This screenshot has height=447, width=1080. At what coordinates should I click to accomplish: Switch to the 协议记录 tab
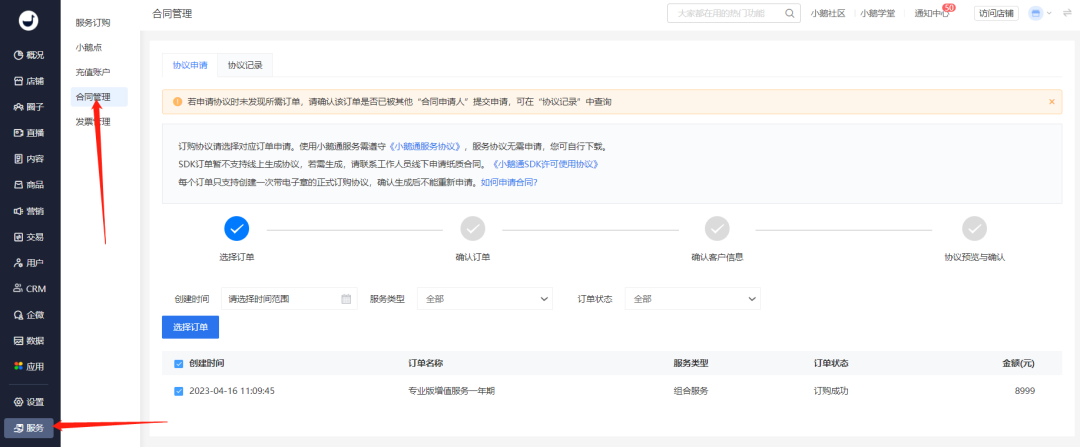[245, 65]
